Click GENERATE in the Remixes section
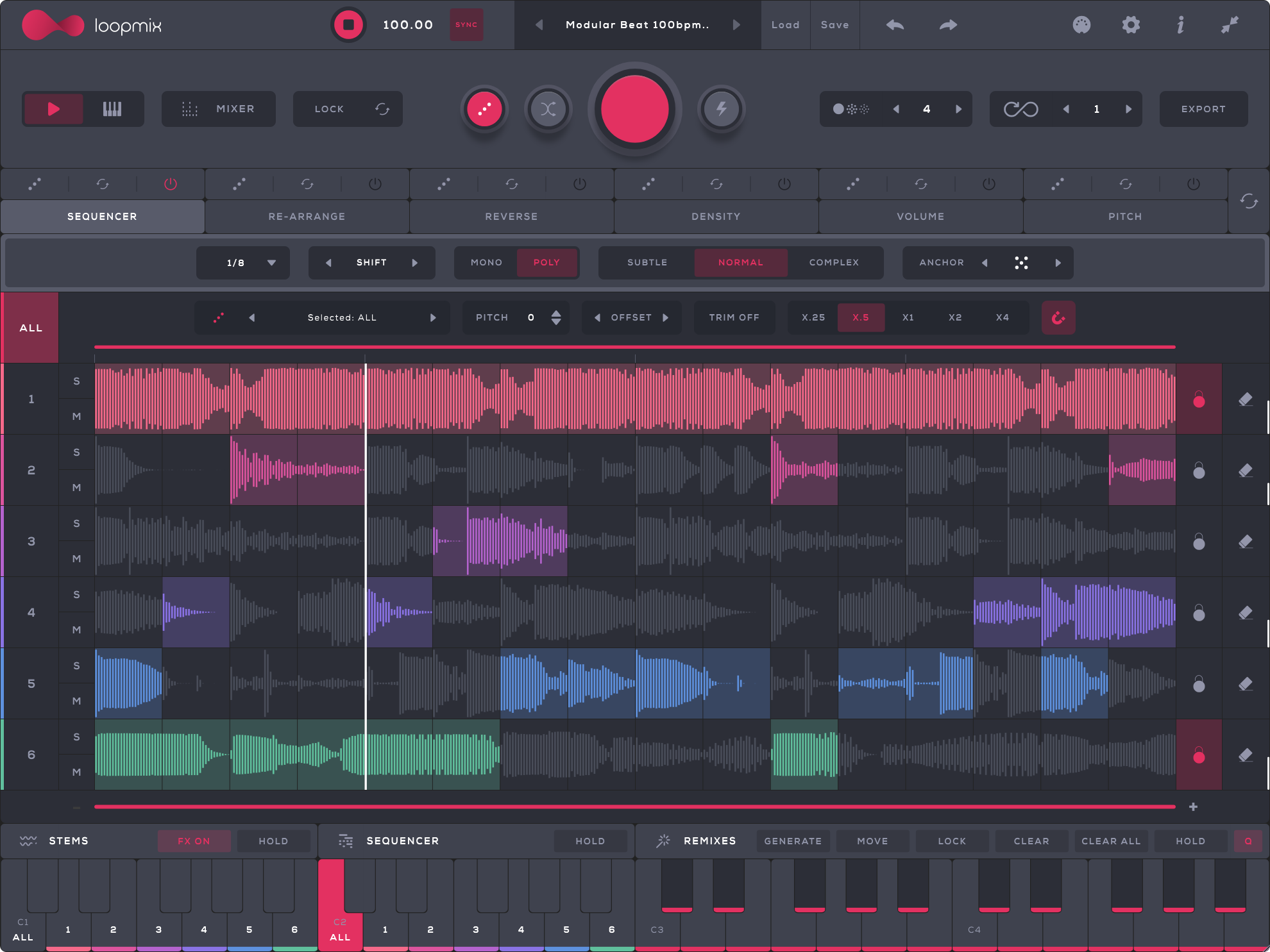Screen dimensions: 1270x952 pyautogui.click(x=793, y=840)
